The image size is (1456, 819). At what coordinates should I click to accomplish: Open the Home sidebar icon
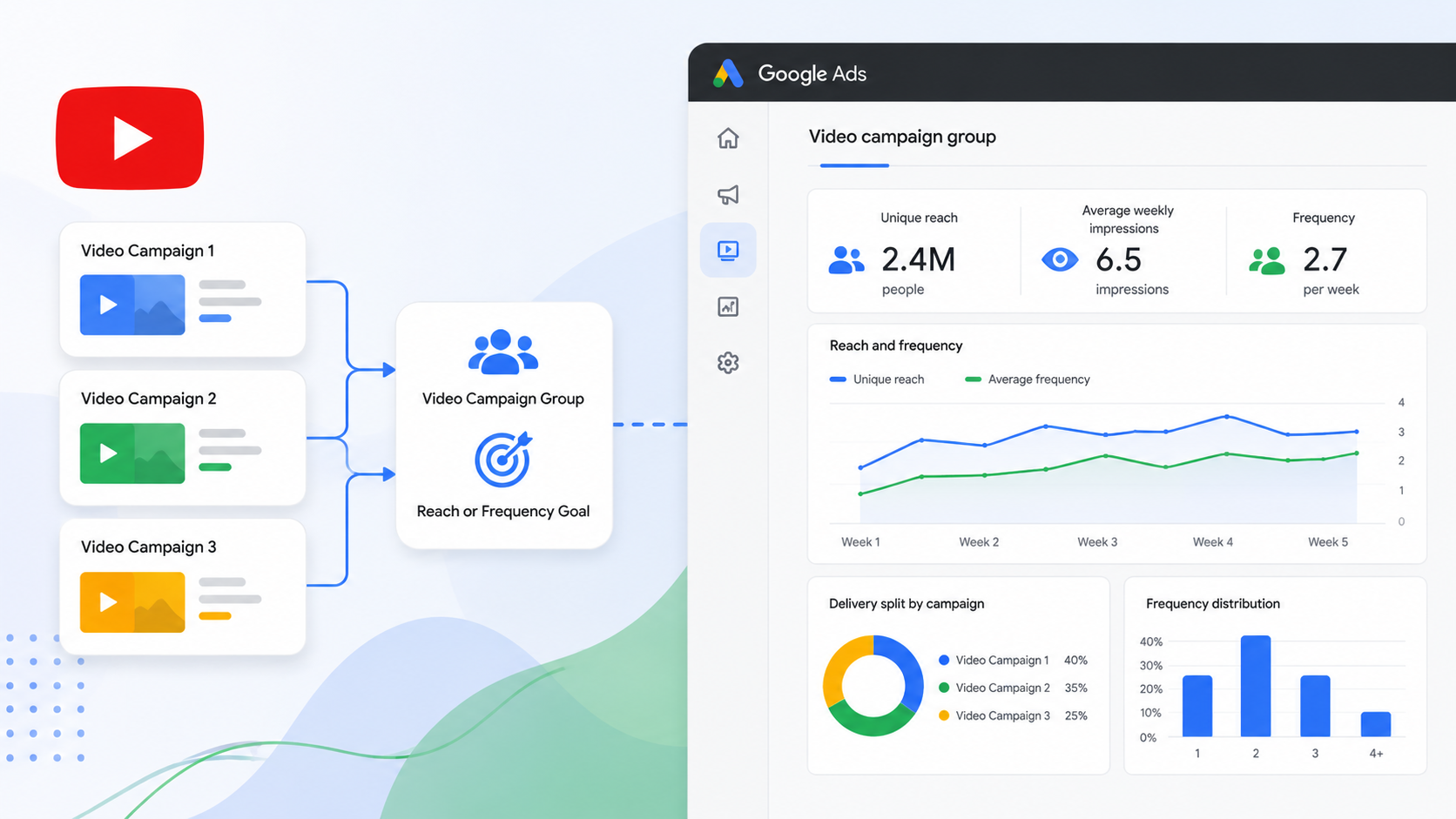coord(728,138)
